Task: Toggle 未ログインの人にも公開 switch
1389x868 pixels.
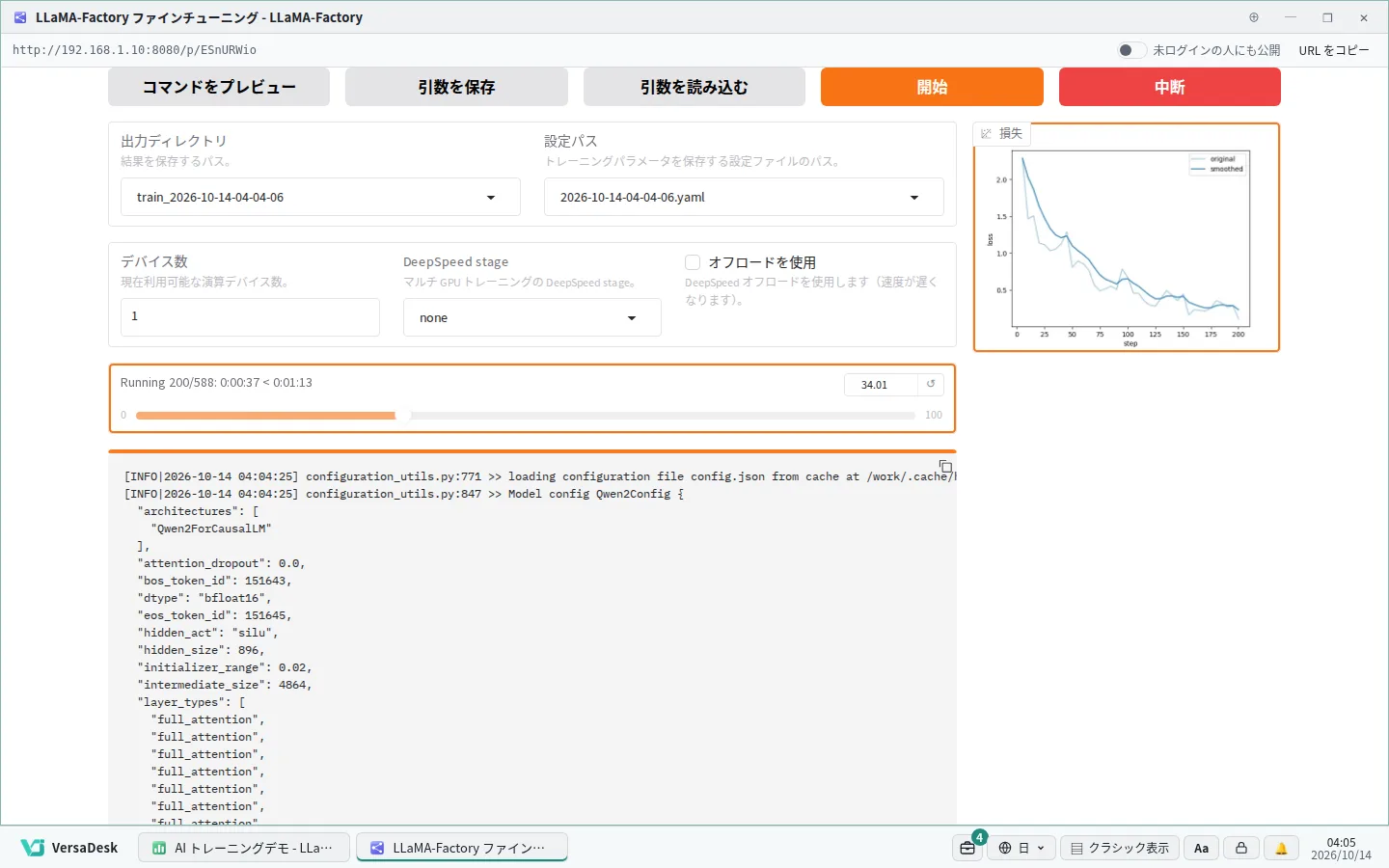Action: point(1131,50)
